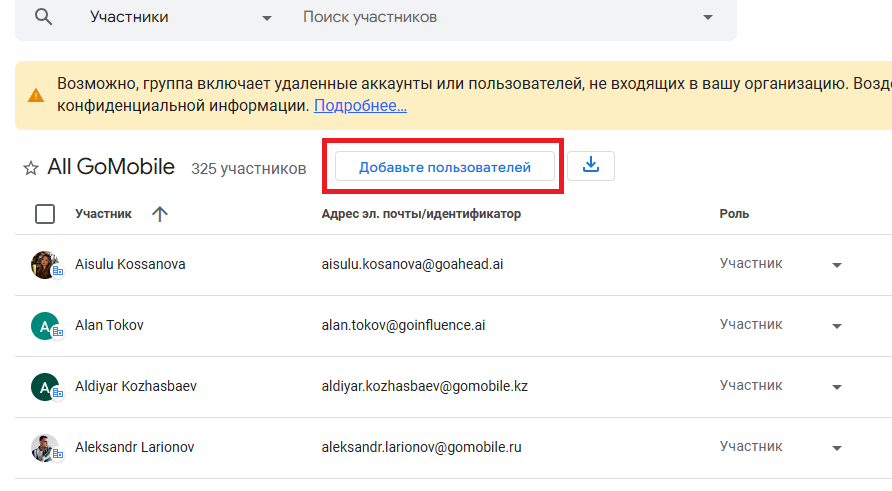Viewport: 892px width, 491px height.
Task: Click the Добавьте пользователей button
Action: point(444,167)
